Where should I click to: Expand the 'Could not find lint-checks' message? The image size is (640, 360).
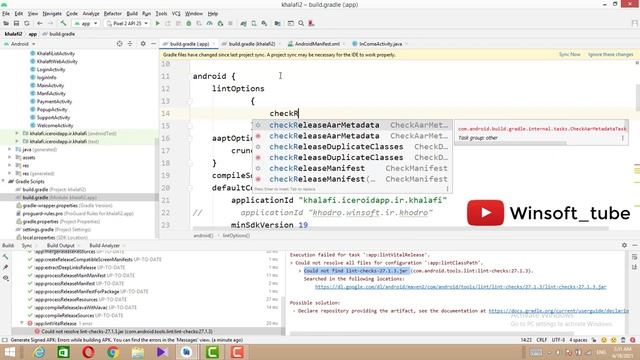click(x=300, y=271)
